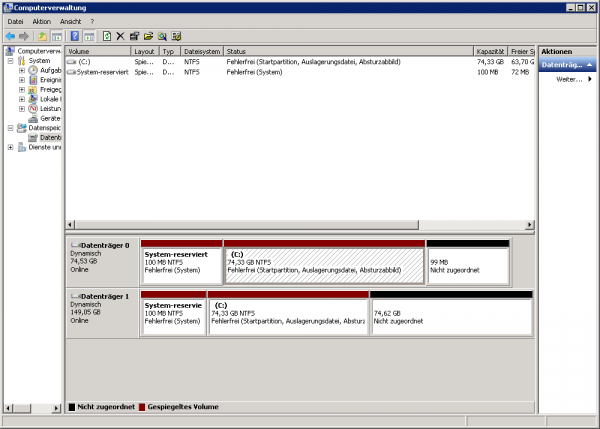The height and width of the screenshot is (429, 600).
Task: Collapse the System tree node
Action: click(x=10, y=60)
